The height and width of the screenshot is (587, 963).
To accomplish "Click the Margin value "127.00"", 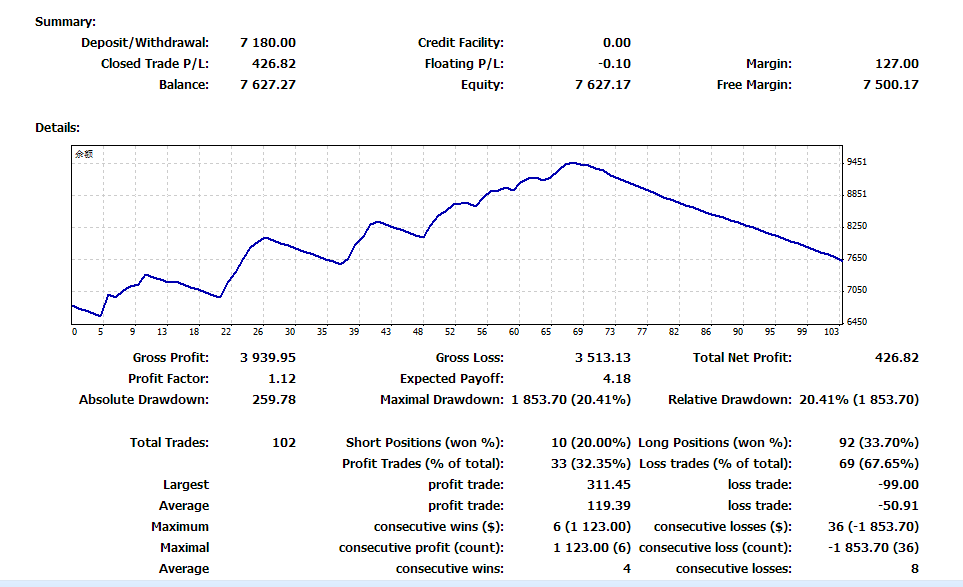I will pyautogui.click(x=897, y=63).
